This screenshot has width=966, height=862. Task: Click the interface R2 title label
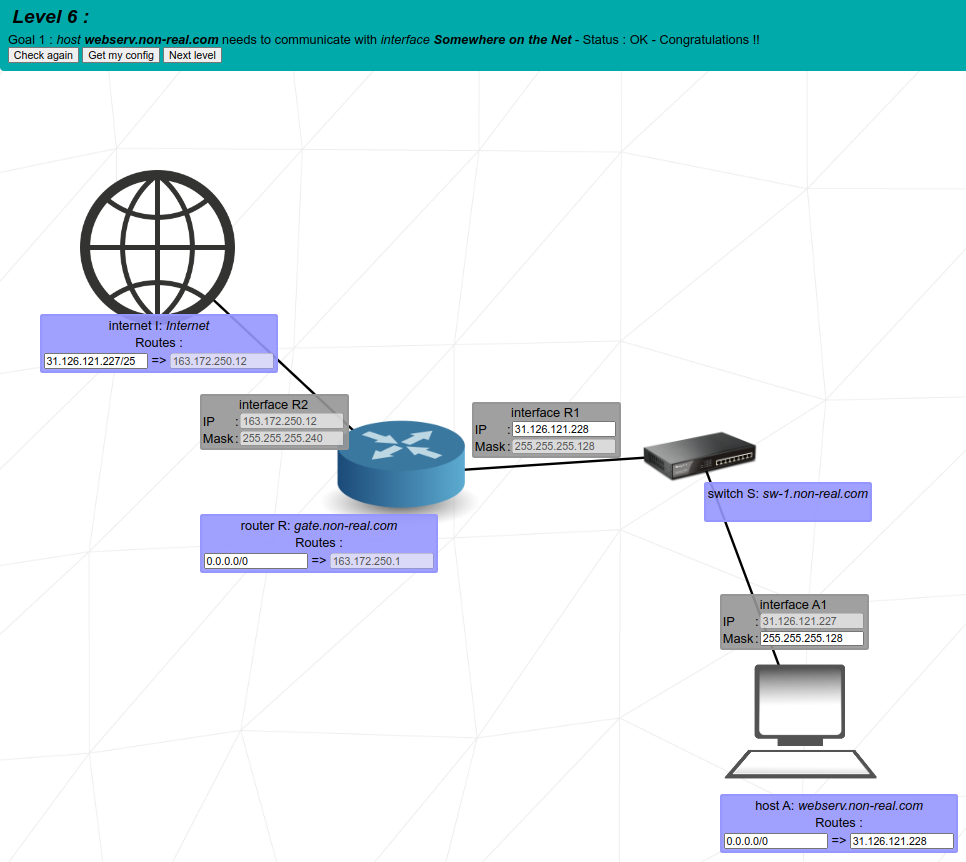tap(274, 405)
